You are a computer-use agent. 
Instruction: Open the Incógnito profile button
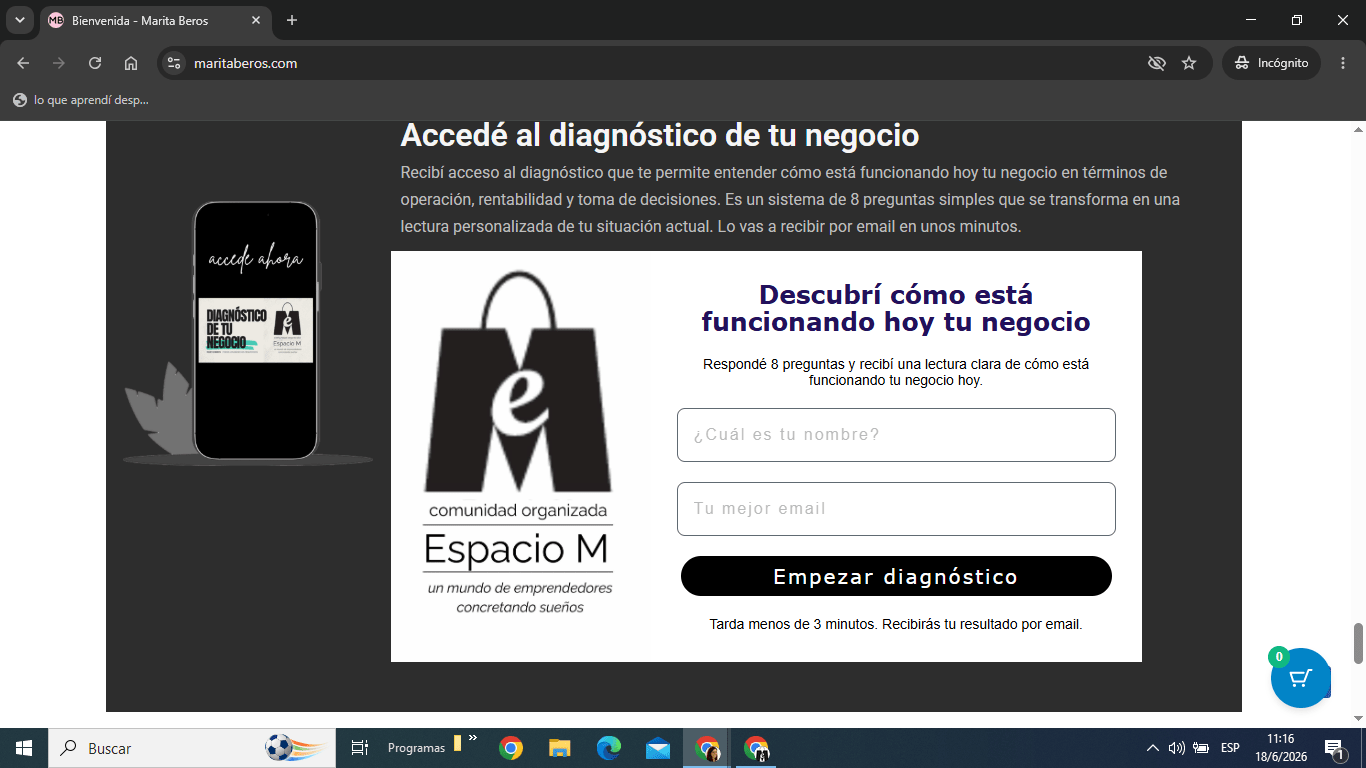[x=1271, y=63]
